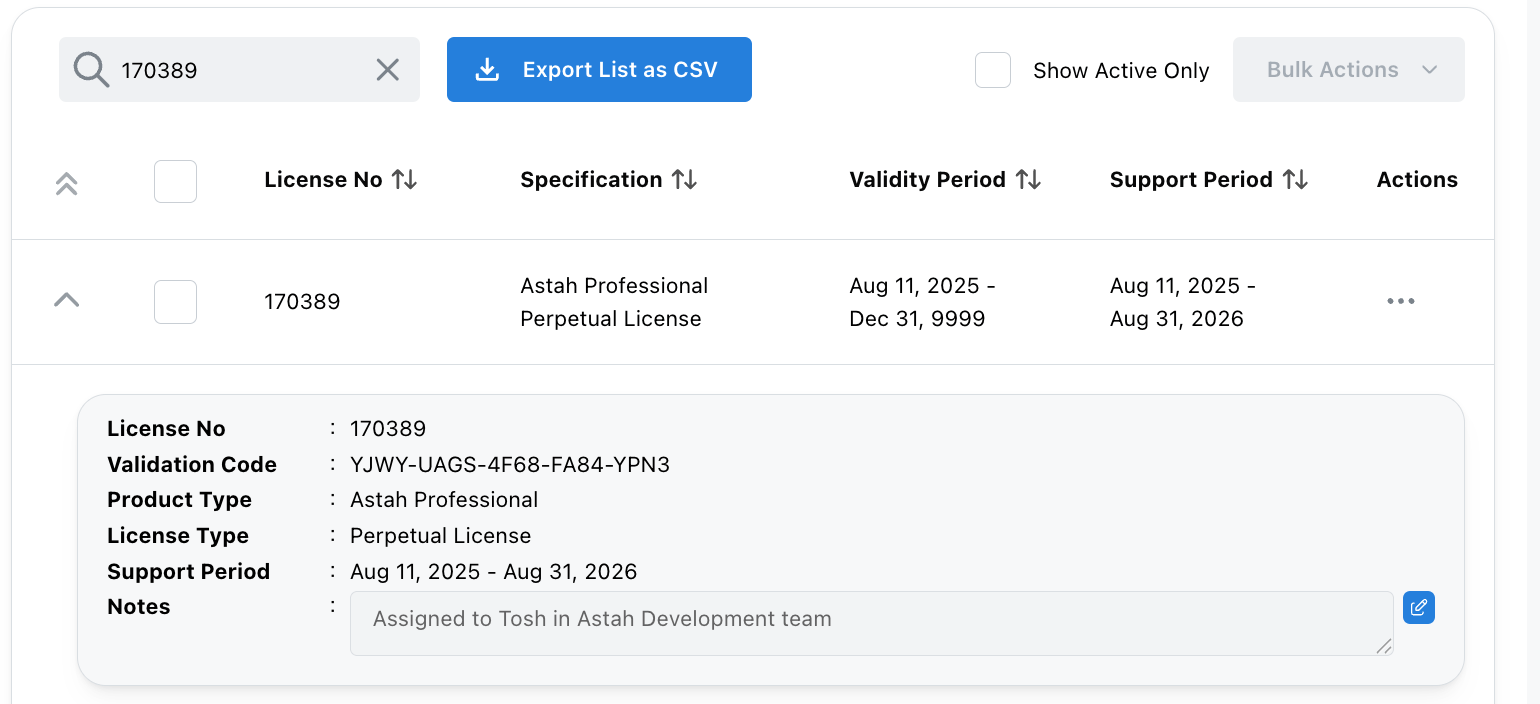Click the 'Astah Professional' product type value

444,500
